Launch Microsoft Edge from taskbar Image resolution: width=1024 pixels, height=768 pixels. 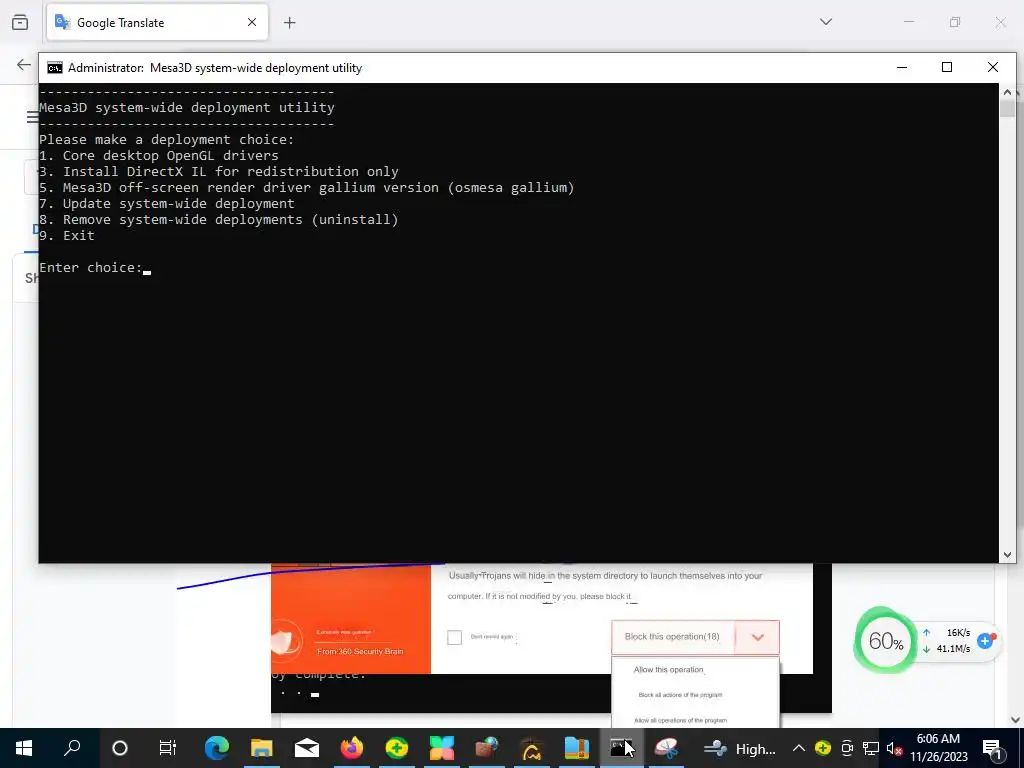point(216,748)
